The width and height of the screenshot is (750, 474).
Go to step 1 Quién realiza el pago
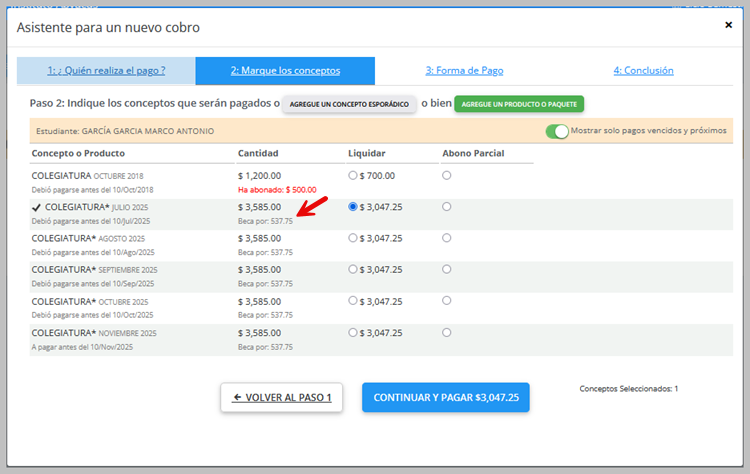pyautogui.click(x=106, y=71)
